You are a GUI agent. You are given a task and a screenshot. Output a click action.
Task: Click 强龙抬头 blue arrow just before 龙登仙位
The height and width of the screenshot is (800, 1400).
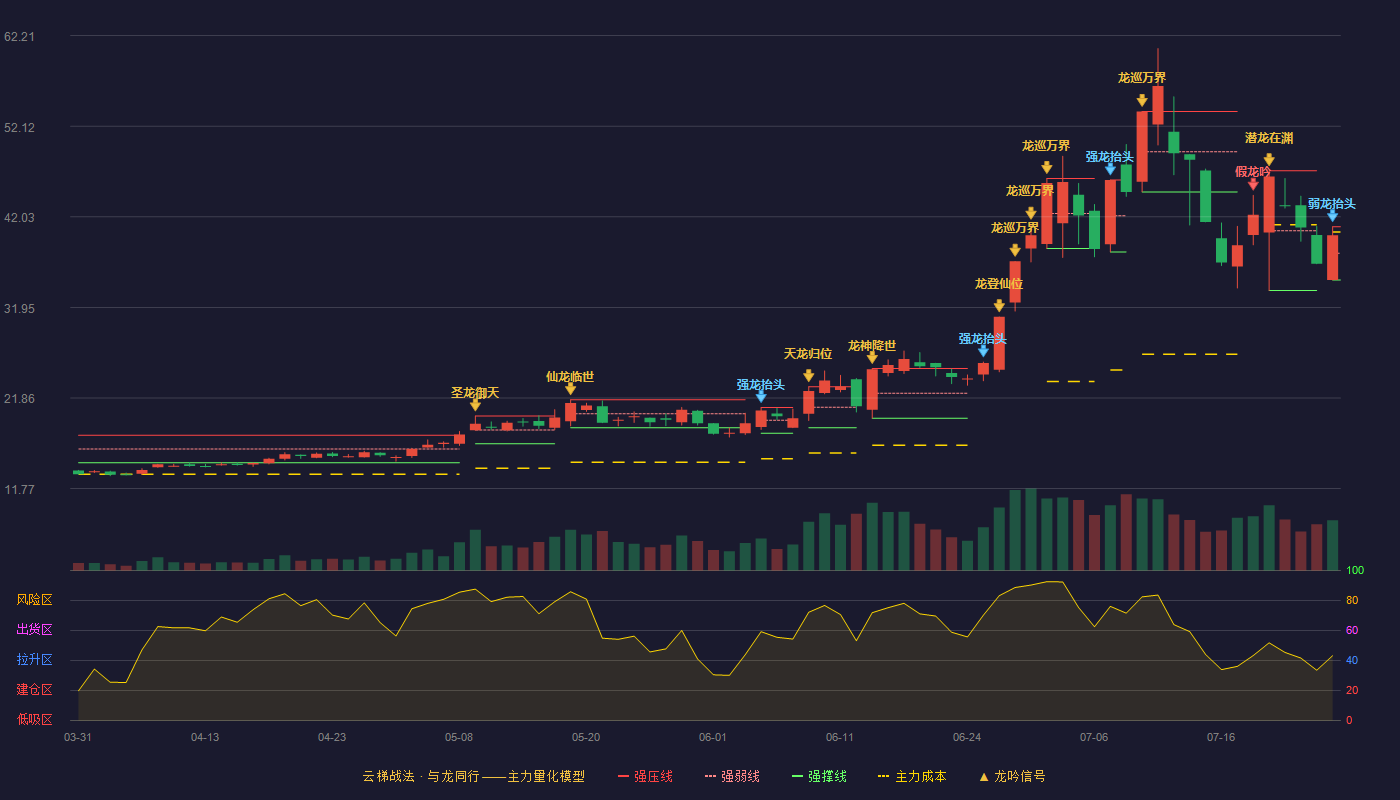[983, 351]
